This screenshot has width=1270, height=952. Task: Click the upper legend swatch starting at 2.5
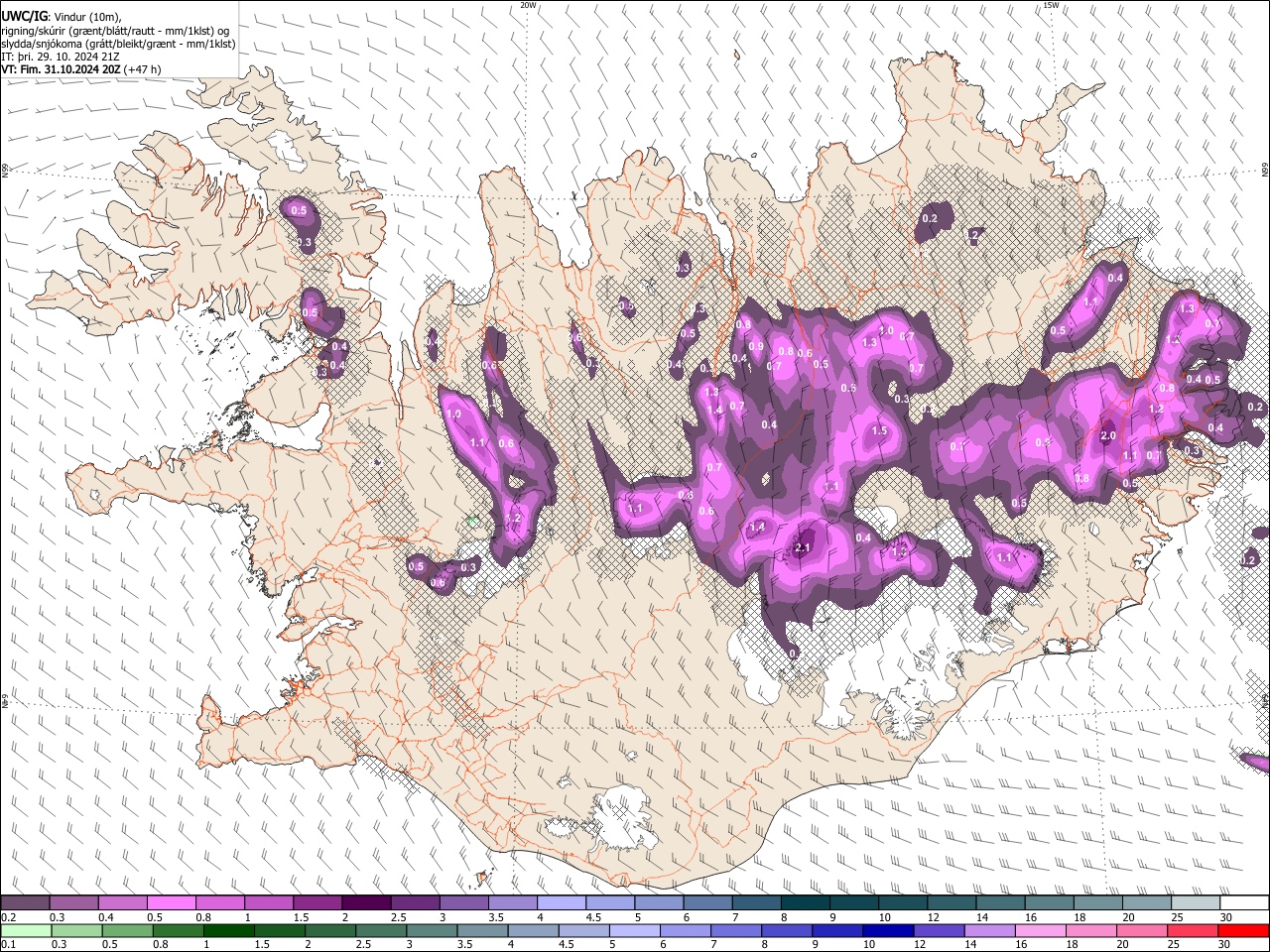pyautogui.click(x=415, y=903)
